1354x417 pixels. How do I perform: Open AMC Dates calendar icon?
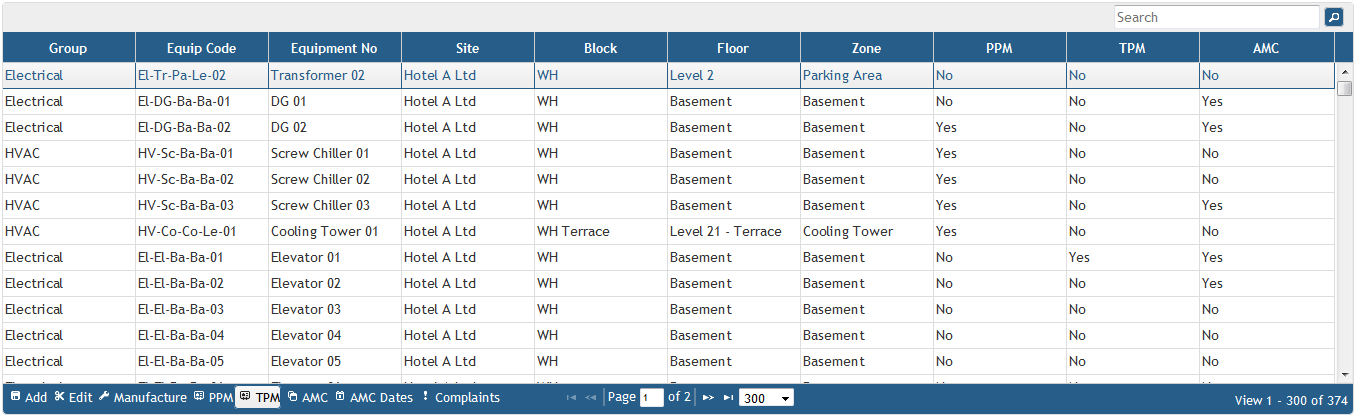tap(340, 397)
